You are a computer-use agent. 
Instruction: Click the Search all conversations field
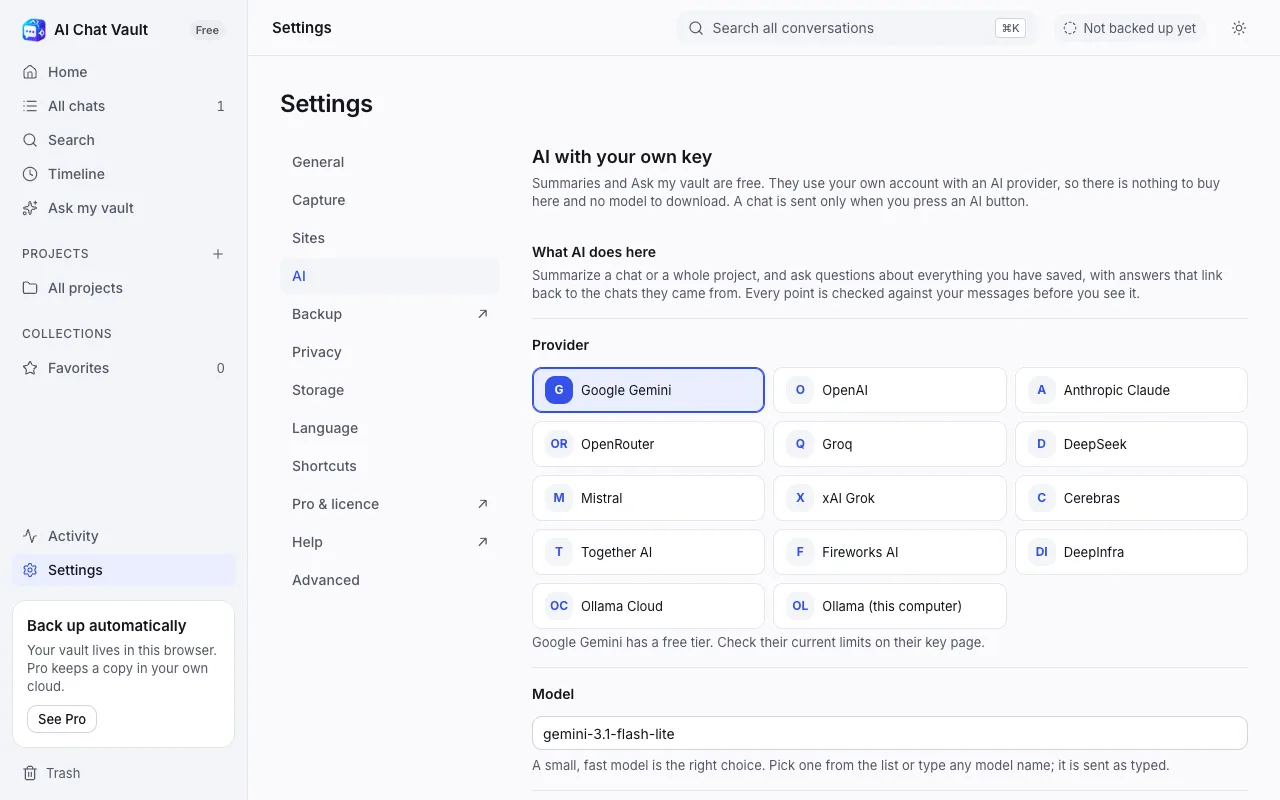pyautogui.click(x=857, y=28)
